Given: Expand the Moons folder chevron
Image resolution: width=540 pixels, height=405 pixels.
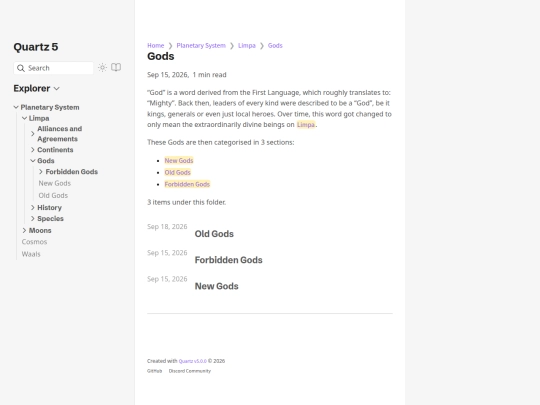Looking at the screenshot, I should (x=24, y=230).
